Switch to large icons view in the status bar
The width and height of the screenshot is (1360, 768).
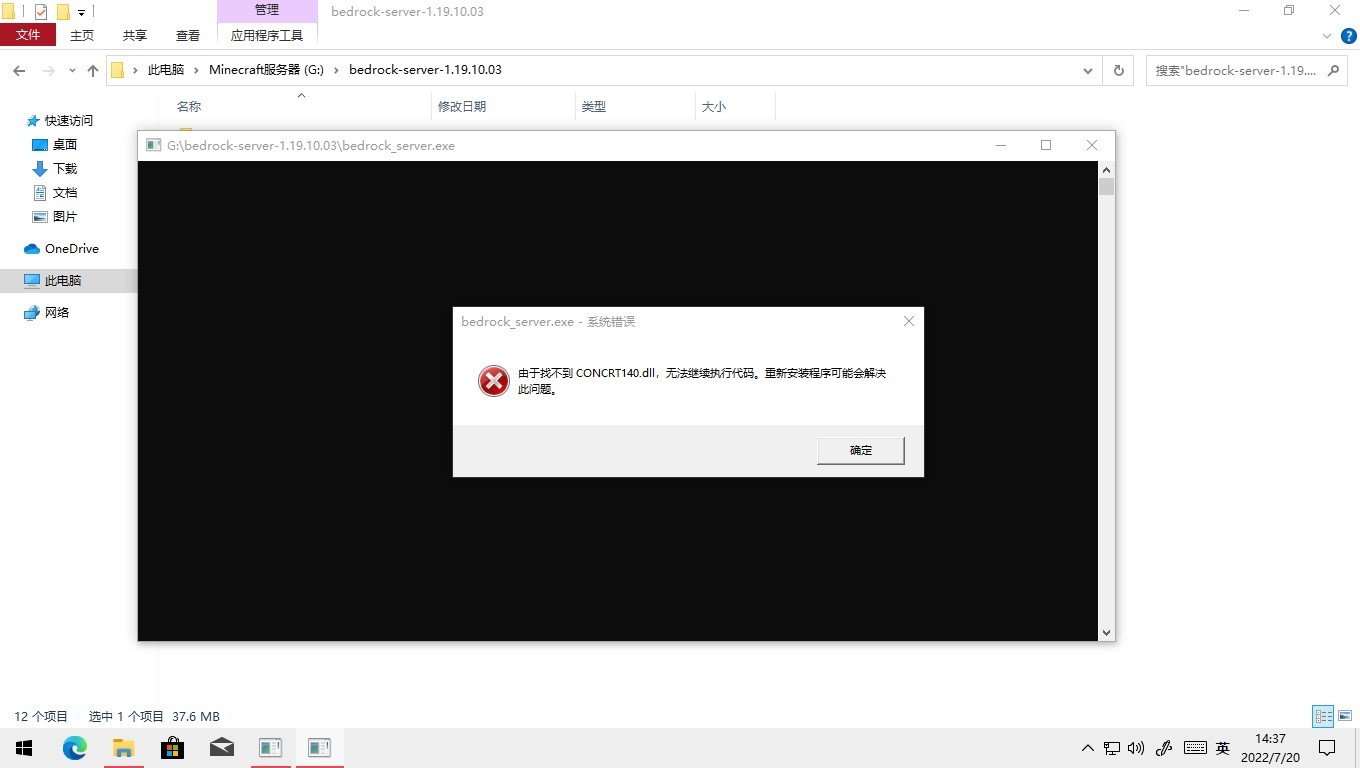pos(1345,716)
